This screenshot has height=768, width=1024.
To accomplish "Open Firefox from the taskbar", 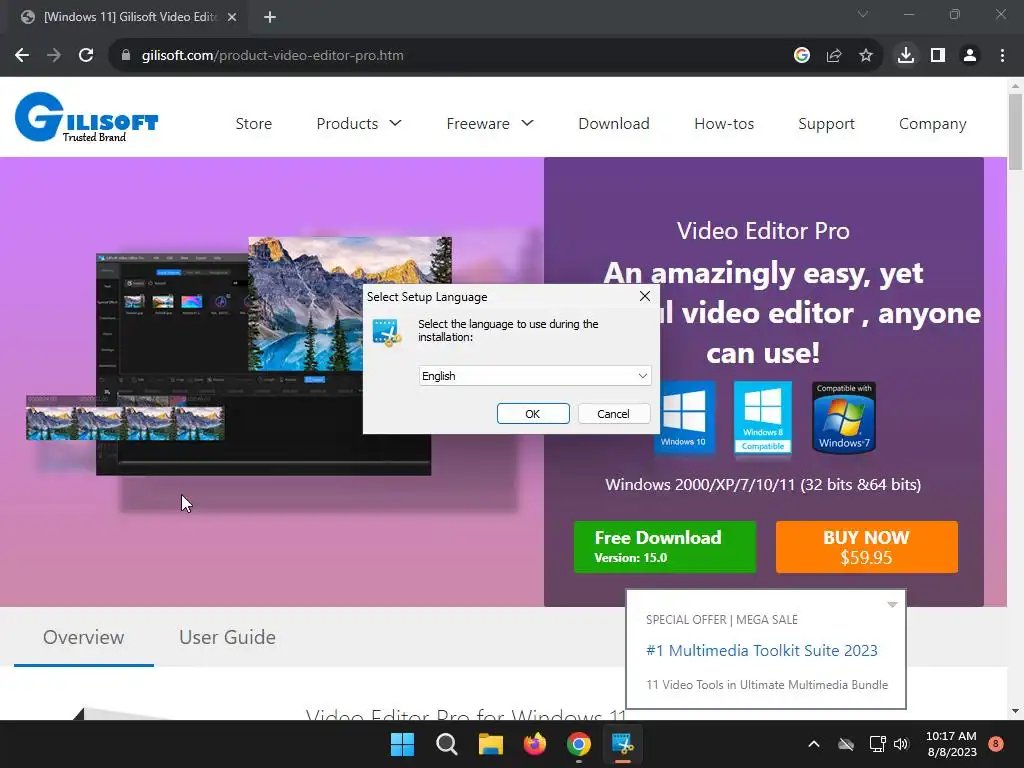I will [535, 744].
